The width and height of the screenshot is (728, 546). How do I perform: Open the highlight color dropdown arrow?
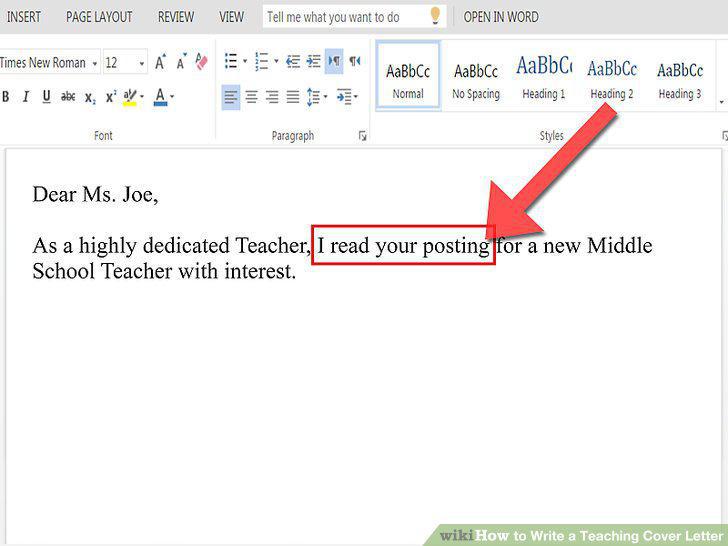[x=142, y=97]
